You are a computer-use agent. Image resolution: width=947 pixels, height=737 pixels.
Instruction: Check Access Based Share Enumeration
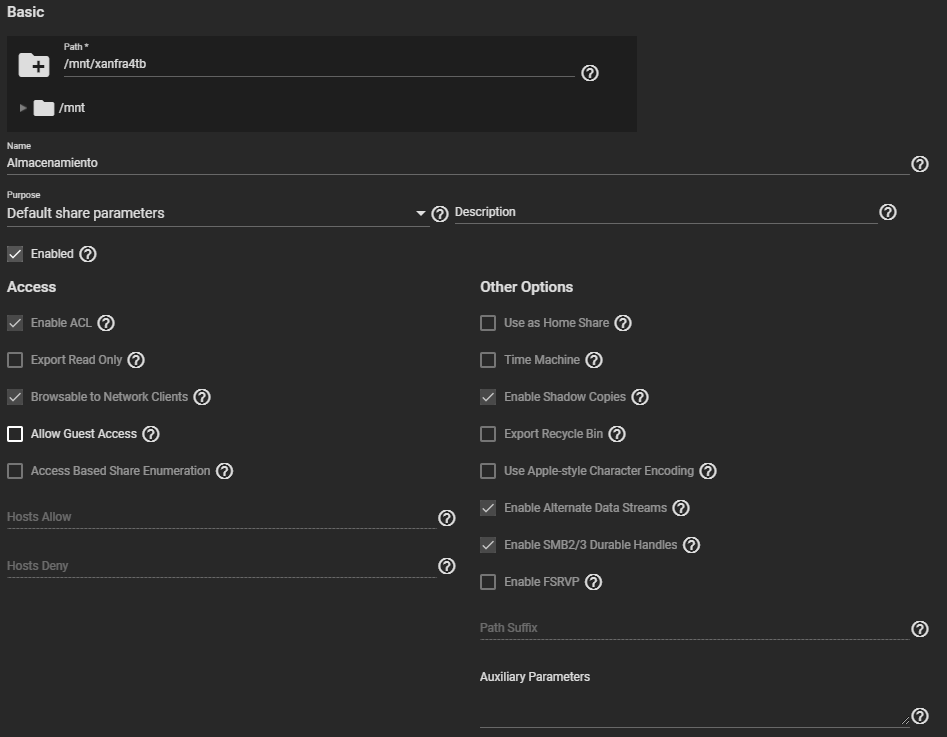pos(15,471)
